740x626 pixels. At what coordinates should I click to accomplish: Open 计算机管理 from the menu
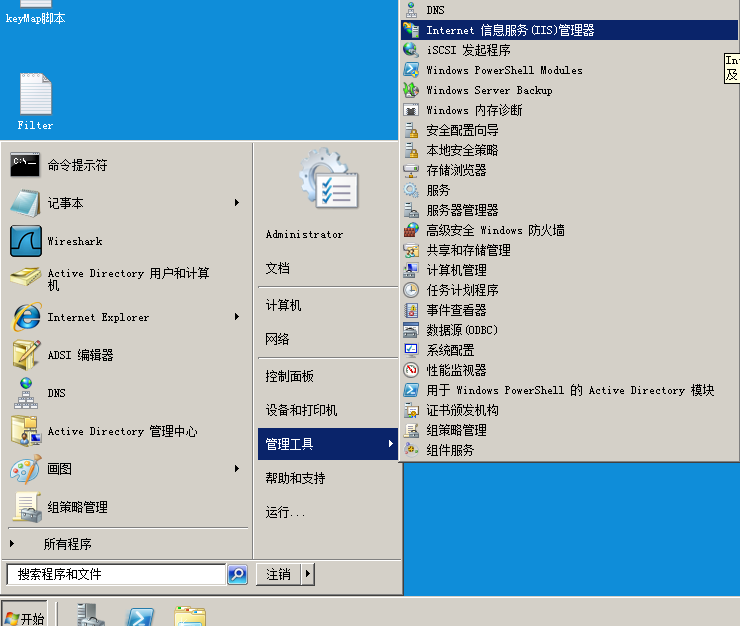pos(569,270)
